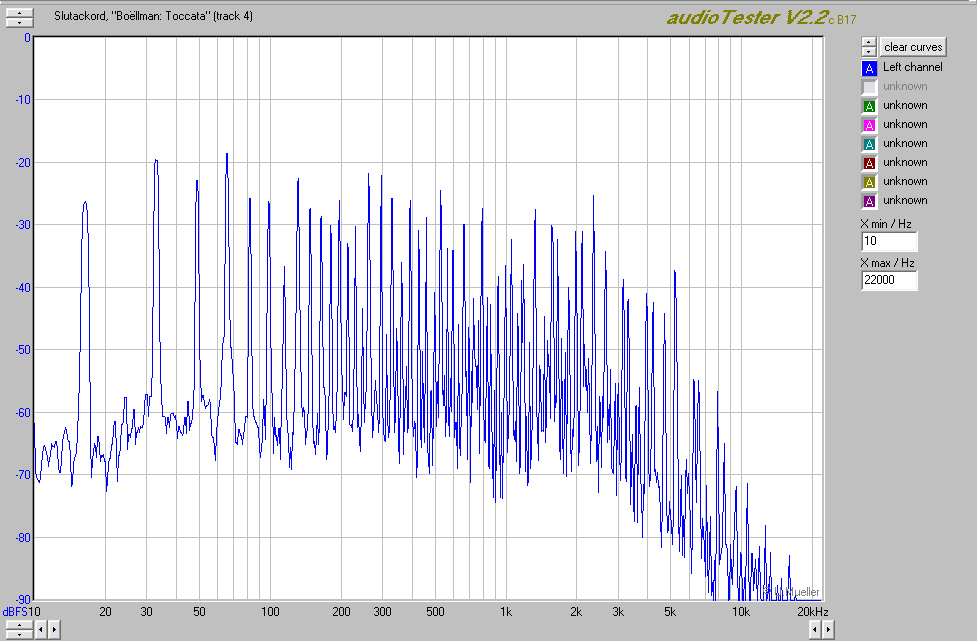
Task: Select the dark red curve A icon
Action: (x=868, y=163)
